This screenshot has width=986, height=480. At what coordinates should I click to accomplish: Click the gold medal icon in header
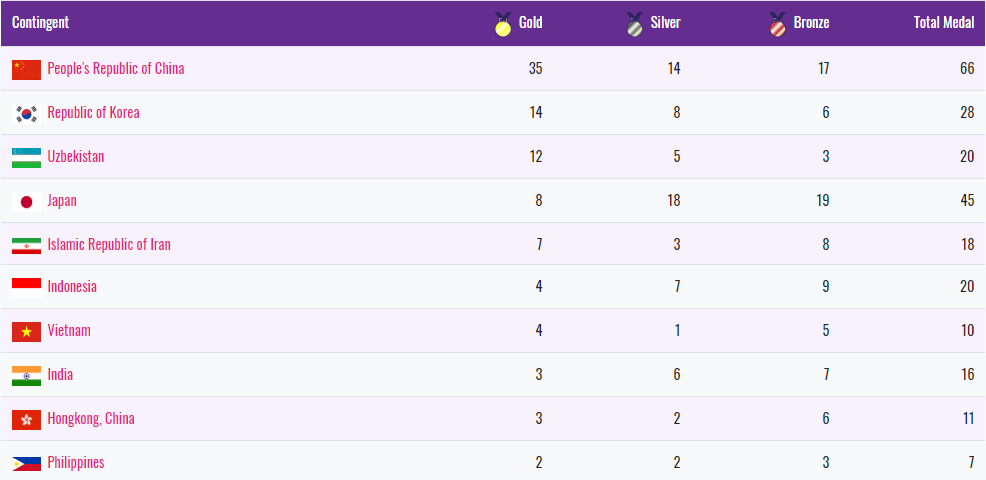(x=502, y=23)
